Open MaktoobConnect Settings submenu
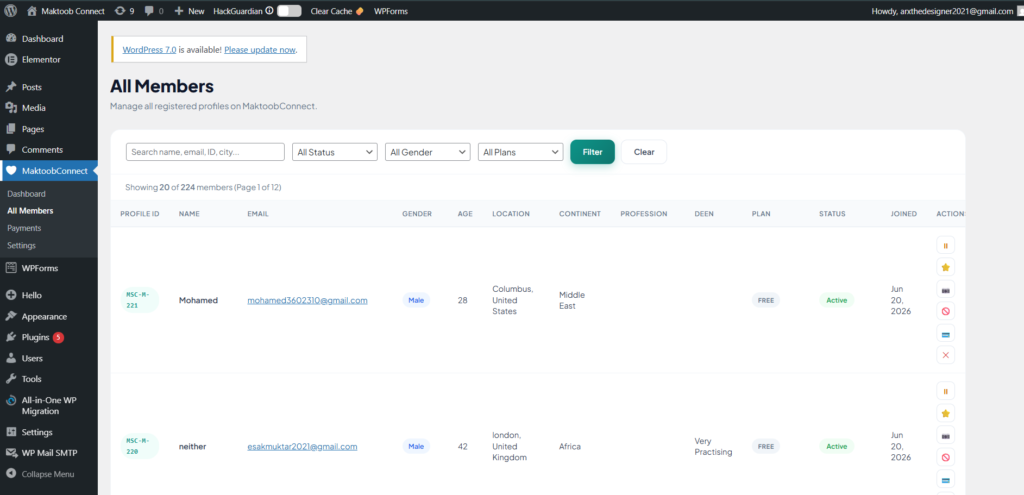The height and width of the screenshot is (495, 1024). click(22, 246)
